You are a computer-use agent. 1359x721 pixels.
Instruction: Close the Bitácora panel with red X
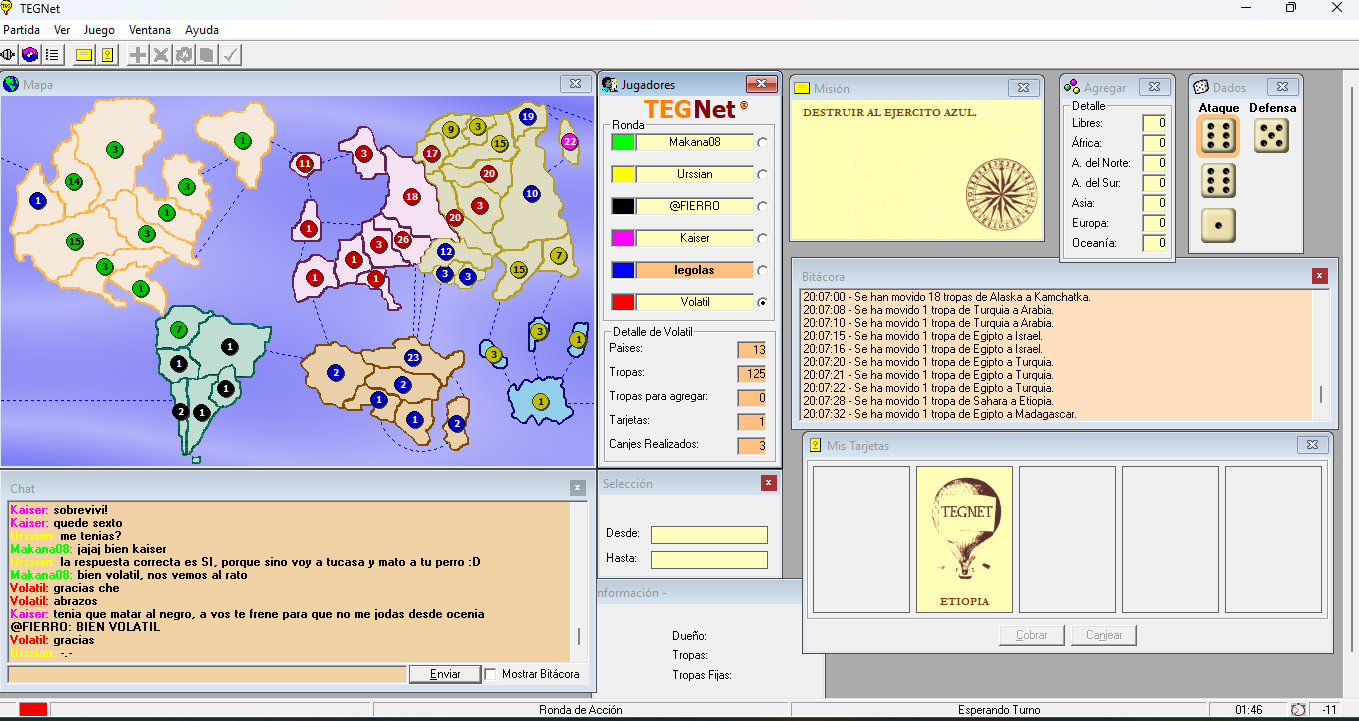[x=1320, y=276]
